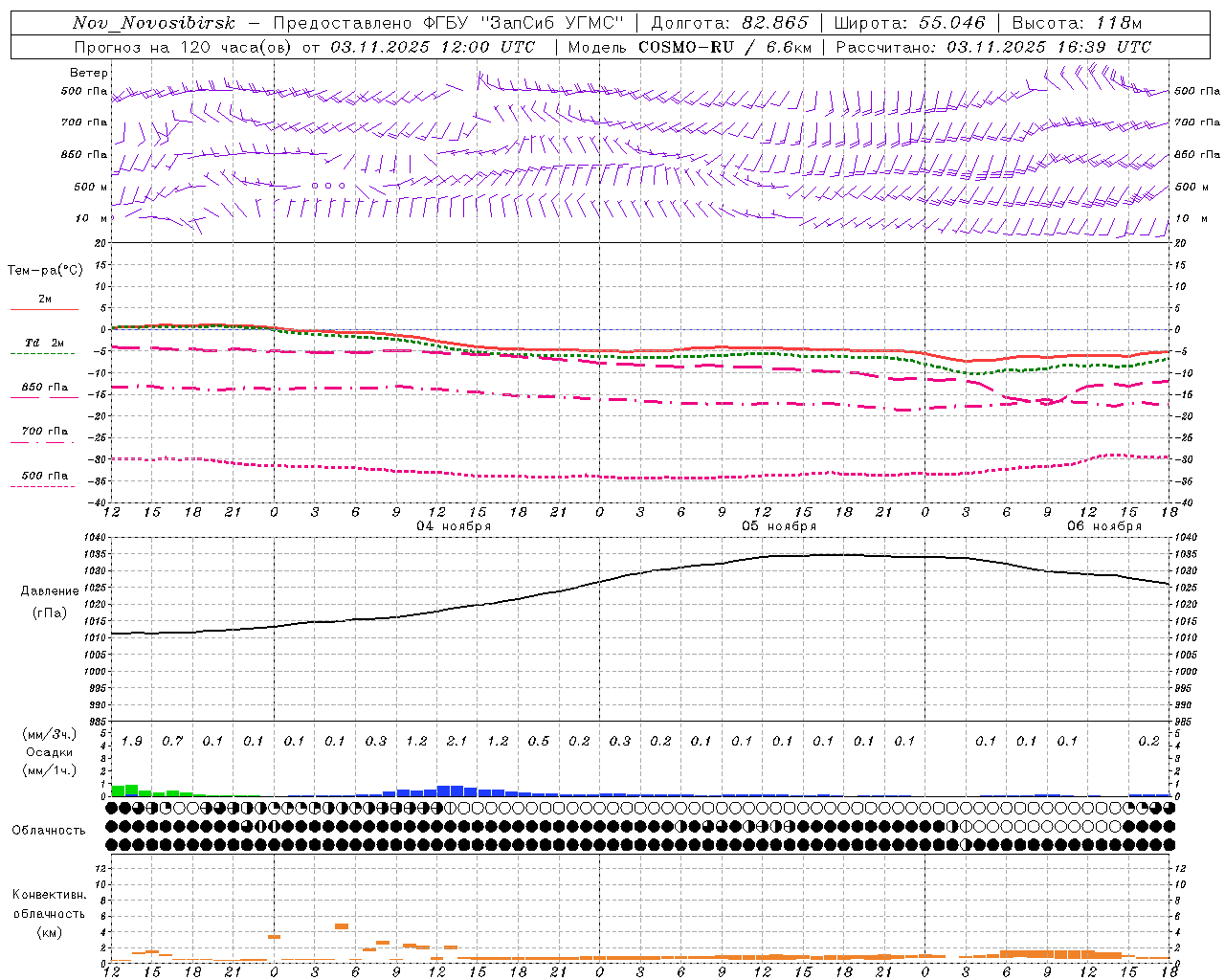Click the 'Конвективн.' convective cloud label
Screen dimensions: 1225x980
pyautogui.click(x=49, y=895)
